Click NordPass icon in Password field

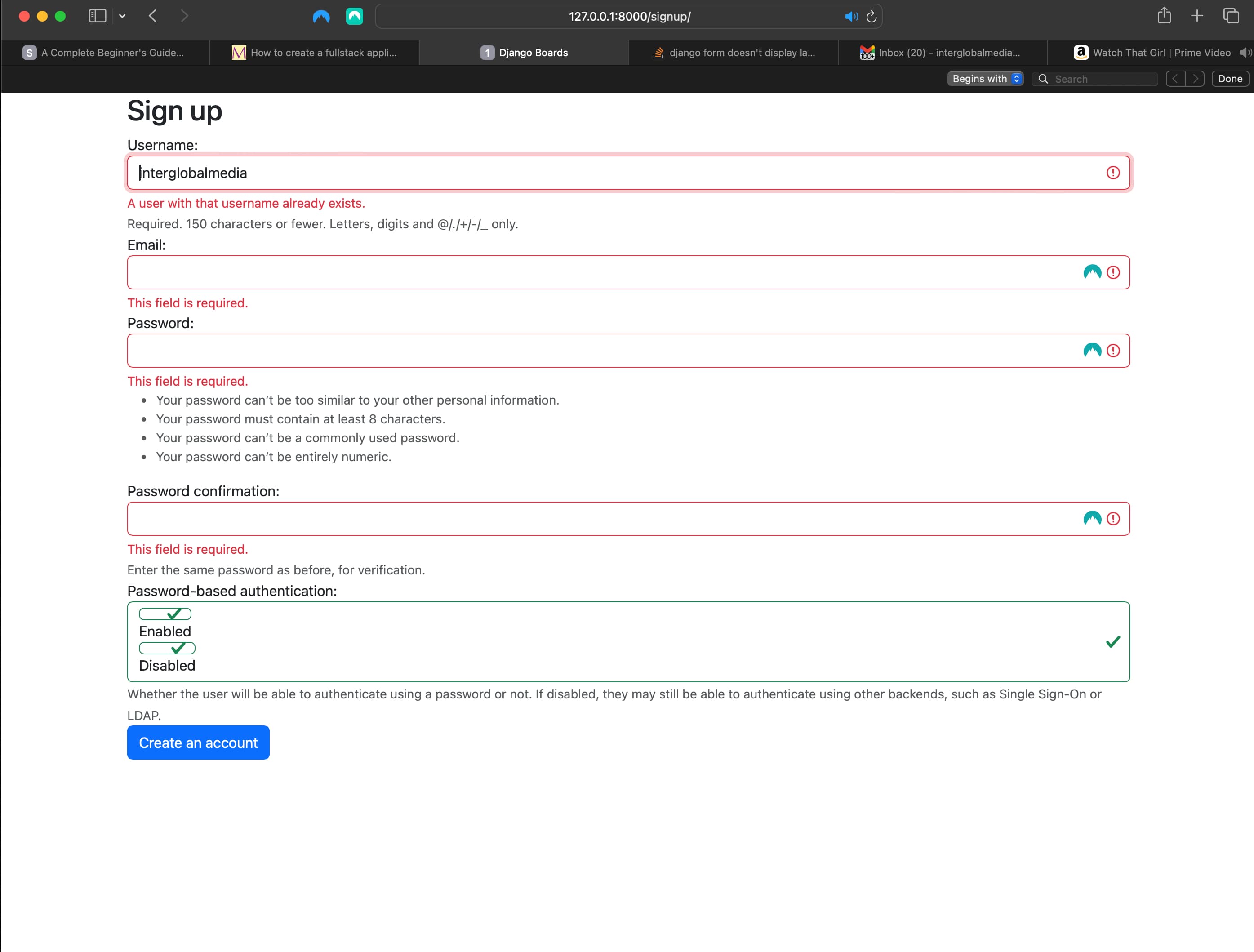[1092, 351]
